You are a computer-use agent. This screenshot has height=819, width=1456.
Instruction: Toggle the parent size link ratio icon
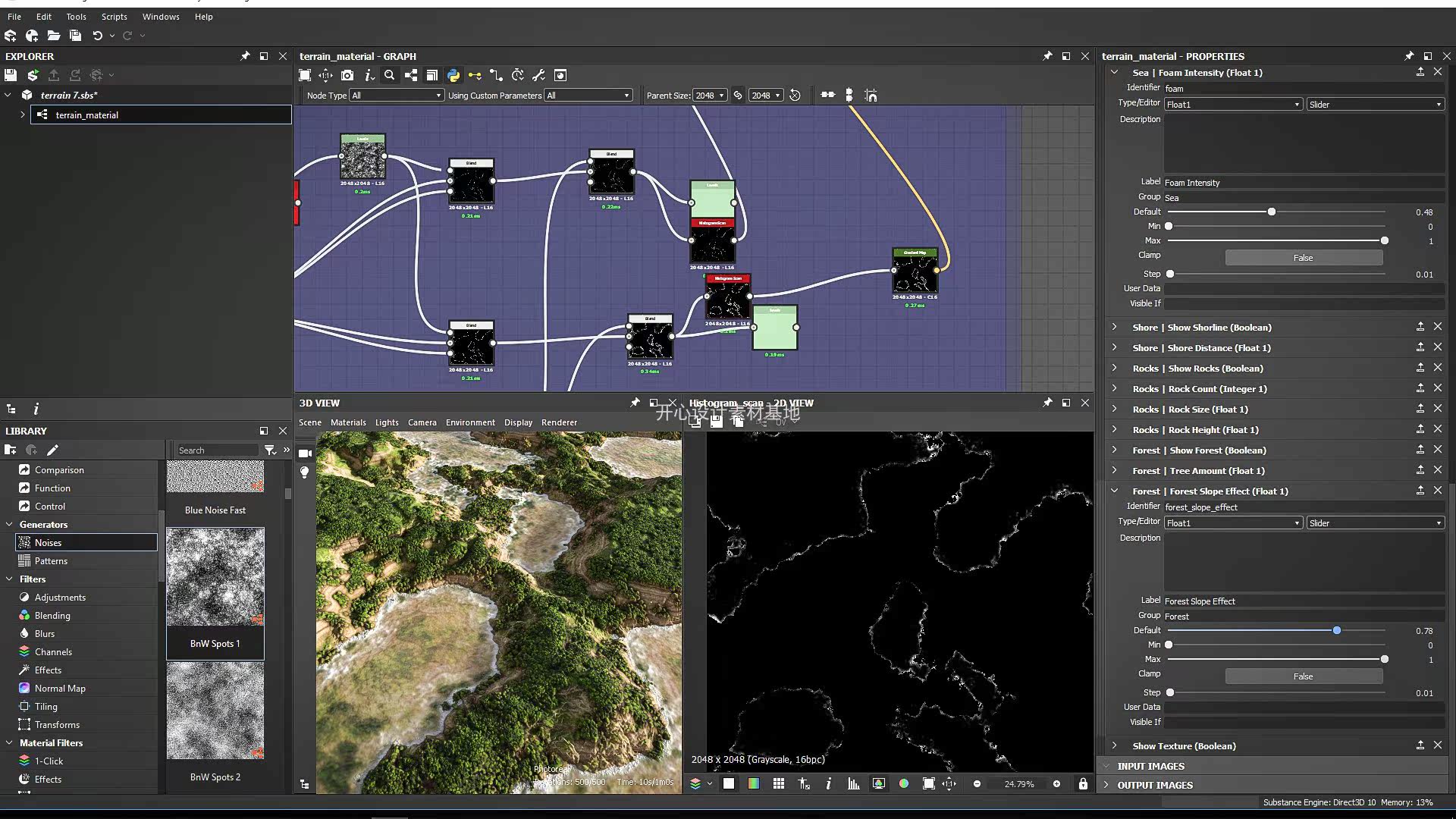[x=737, y=96]
